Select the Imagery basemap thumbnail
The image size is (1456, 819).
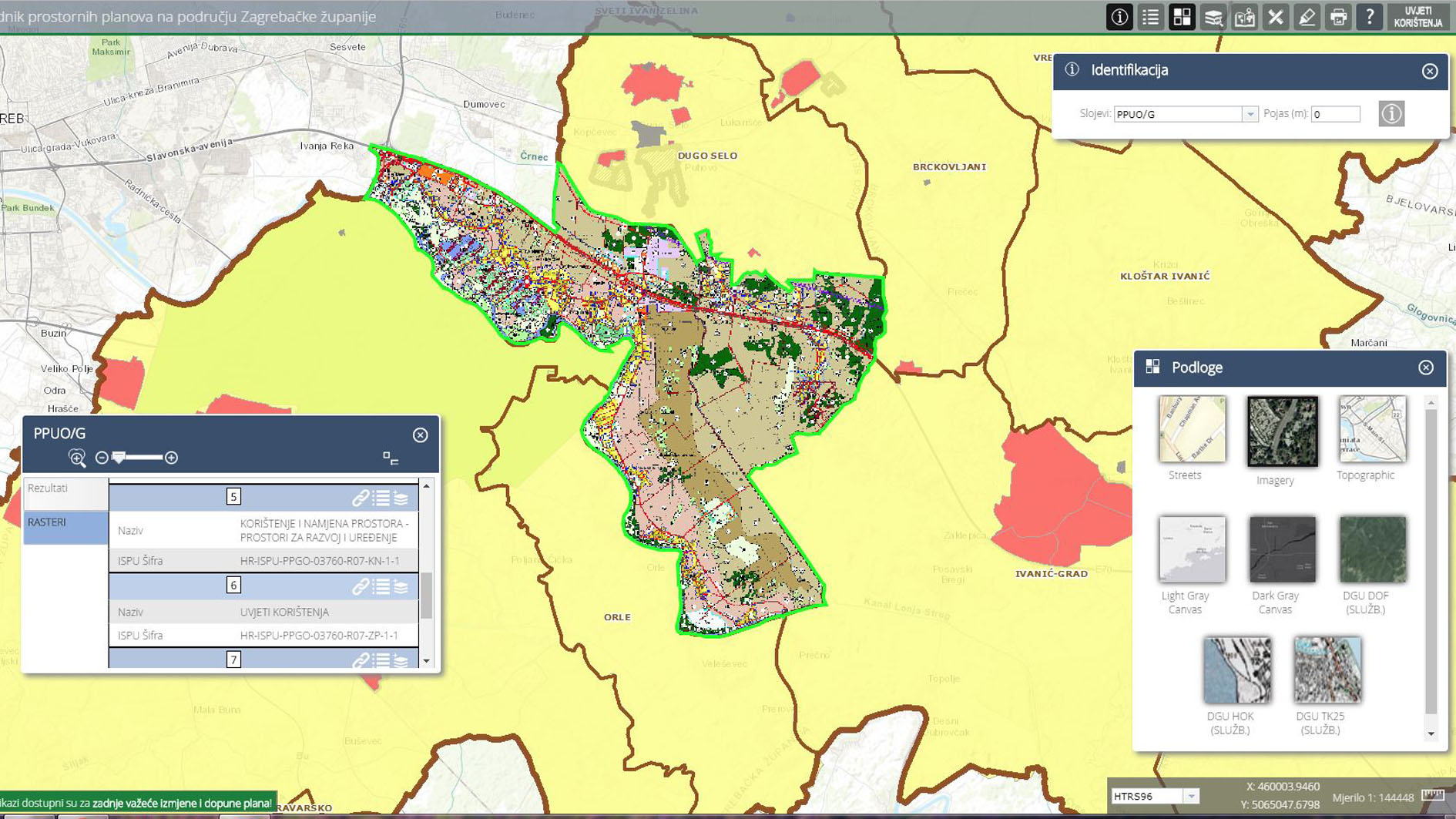tap(1283, 431)
